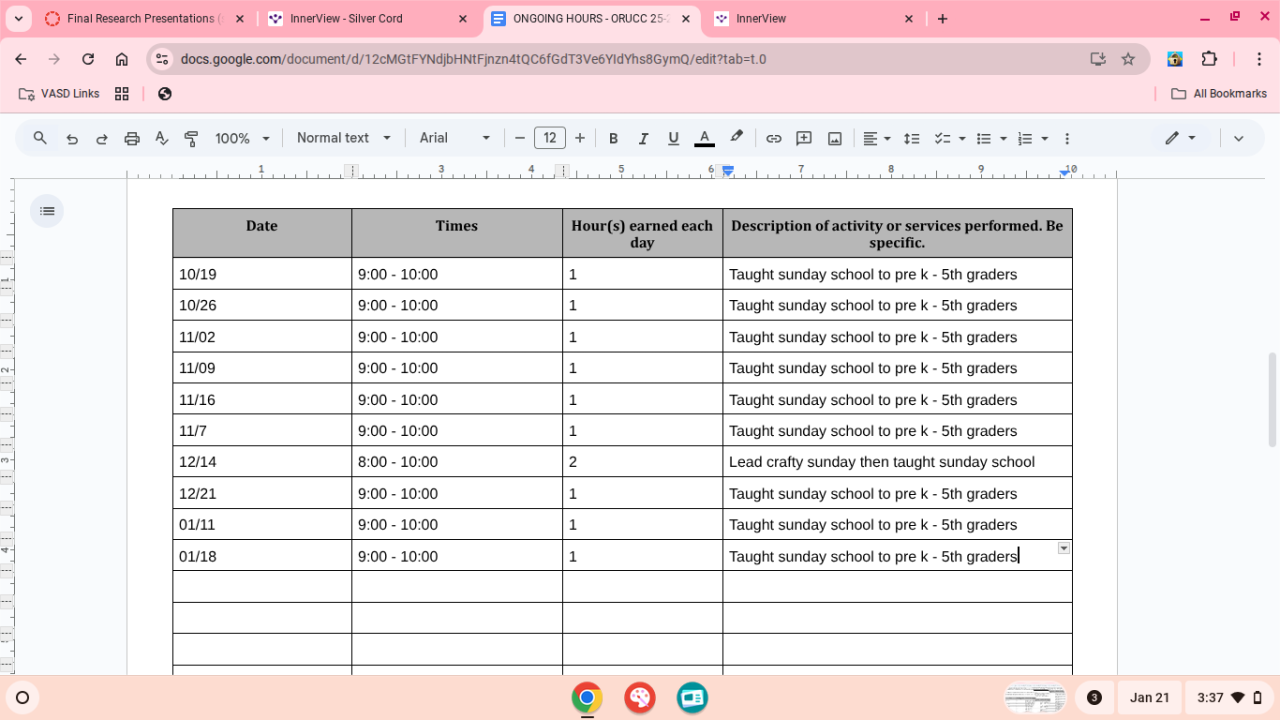Screen dimensions: 1280x720
Task: Click the Spelling and grammar check icon
Action: coord(161,139)
